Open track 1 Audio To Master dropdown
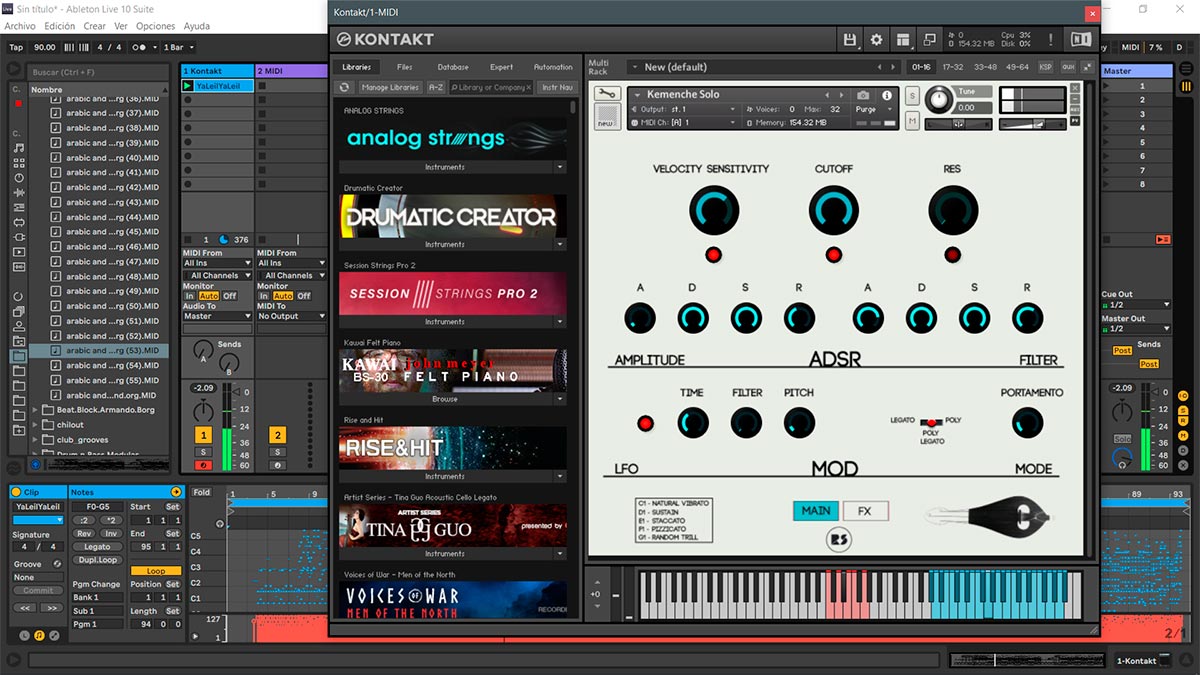This screenshot has height=675, width=1200. coord(218,316)
